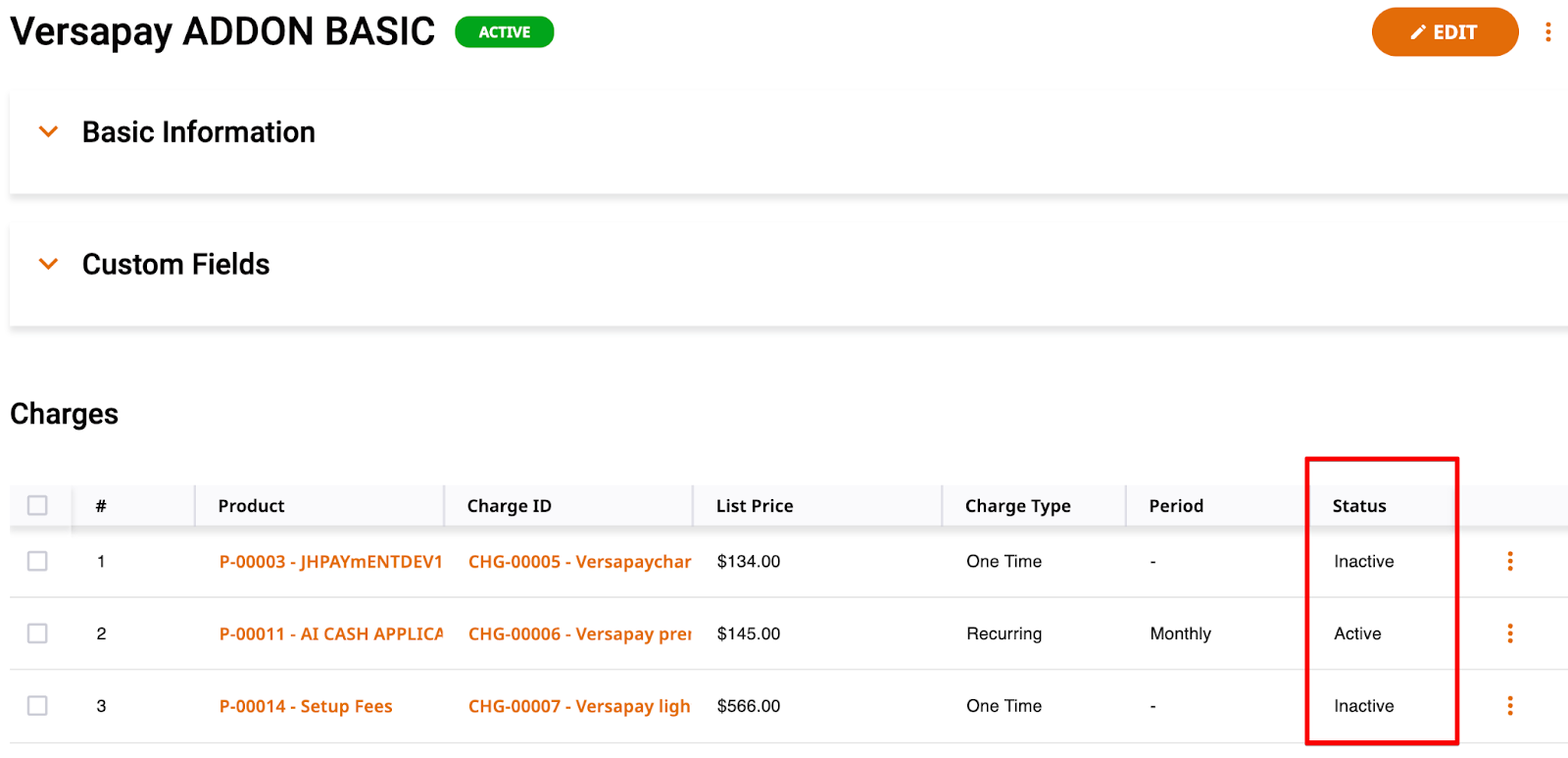Expand the Custom Fields section
This screenshot has width=1568, height=758.
coord(48,264)
